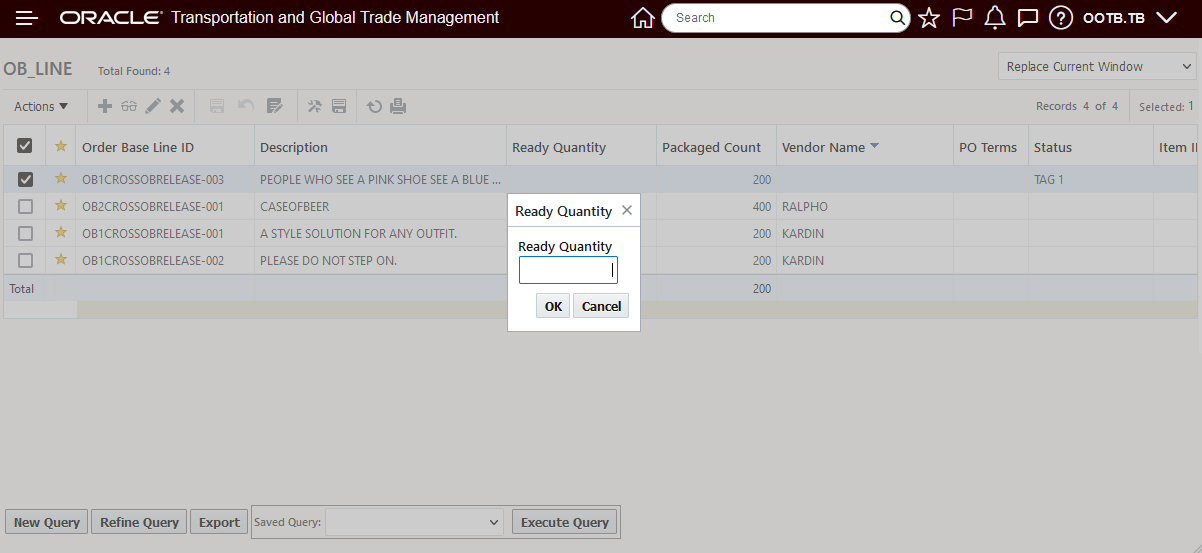This screenshot has height=553, width=1202.
Task: Add new record with plus icon
Action: coord(104,106)
